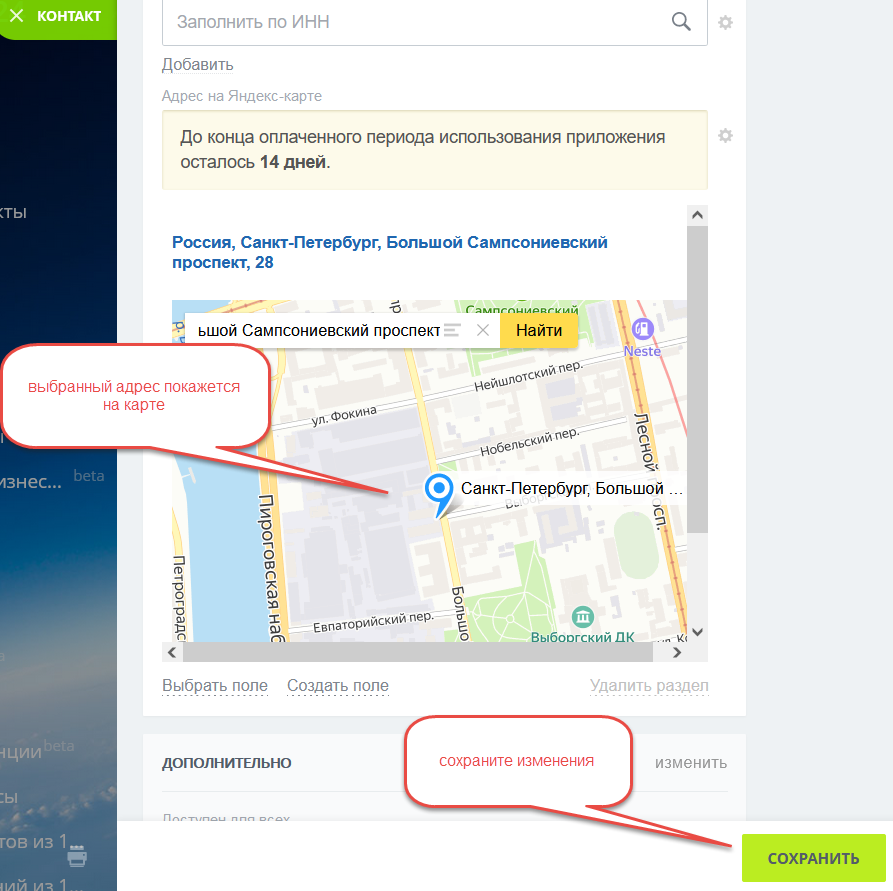
Task: Open settings gear beside the trial notice
Action: (x=725, y=136)
